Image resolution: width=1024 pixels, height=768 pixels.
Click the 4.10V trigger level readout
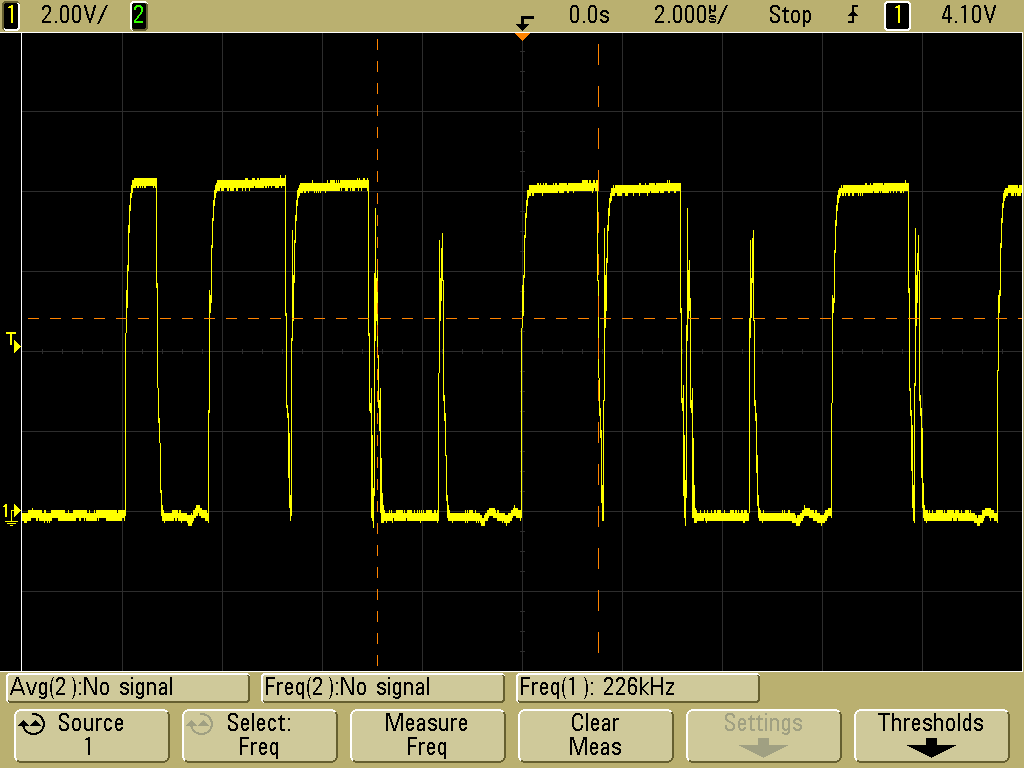[x=968, y=15]
